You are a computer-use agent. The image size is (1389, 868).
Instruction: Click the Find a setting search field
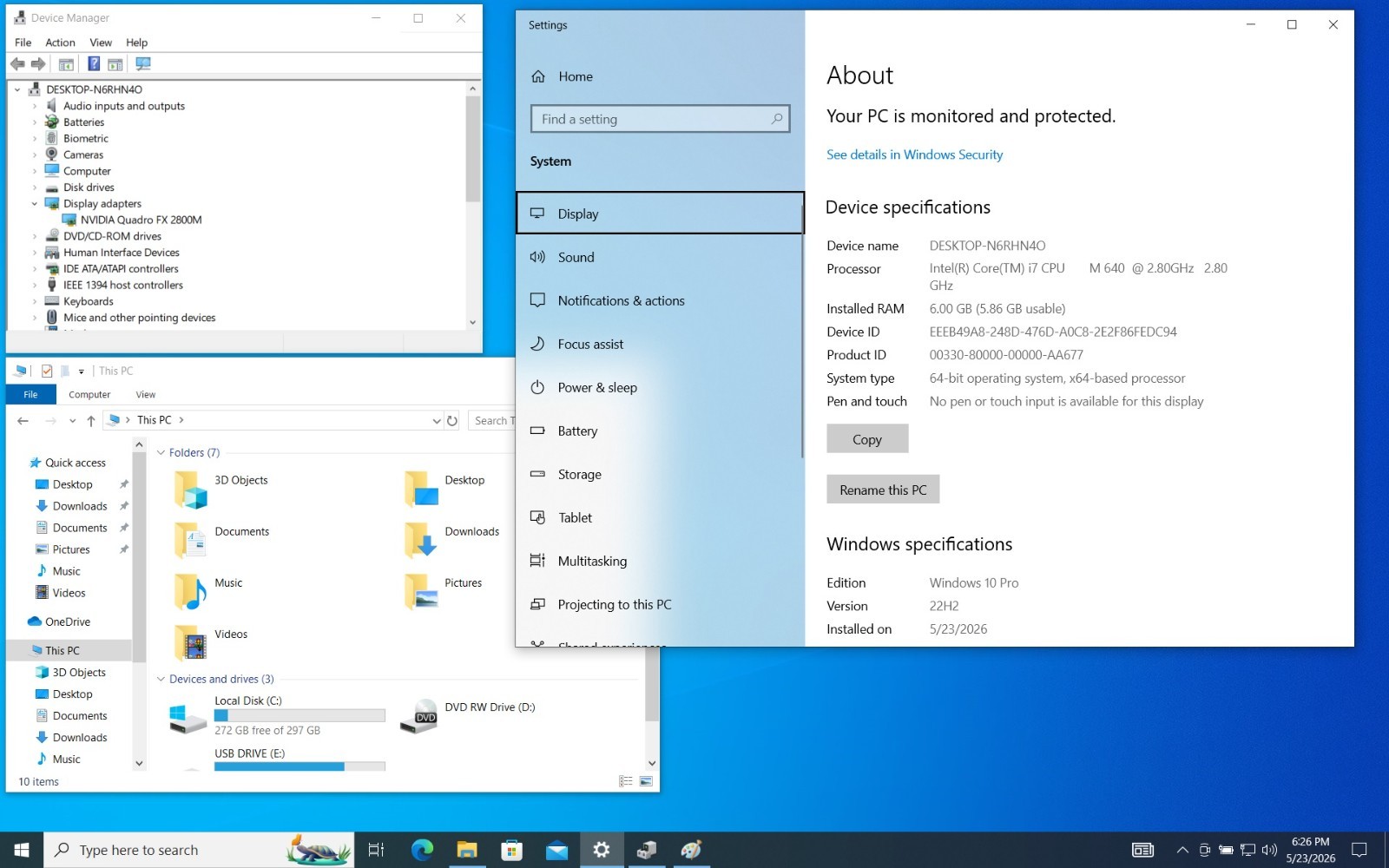pos(660,119)
